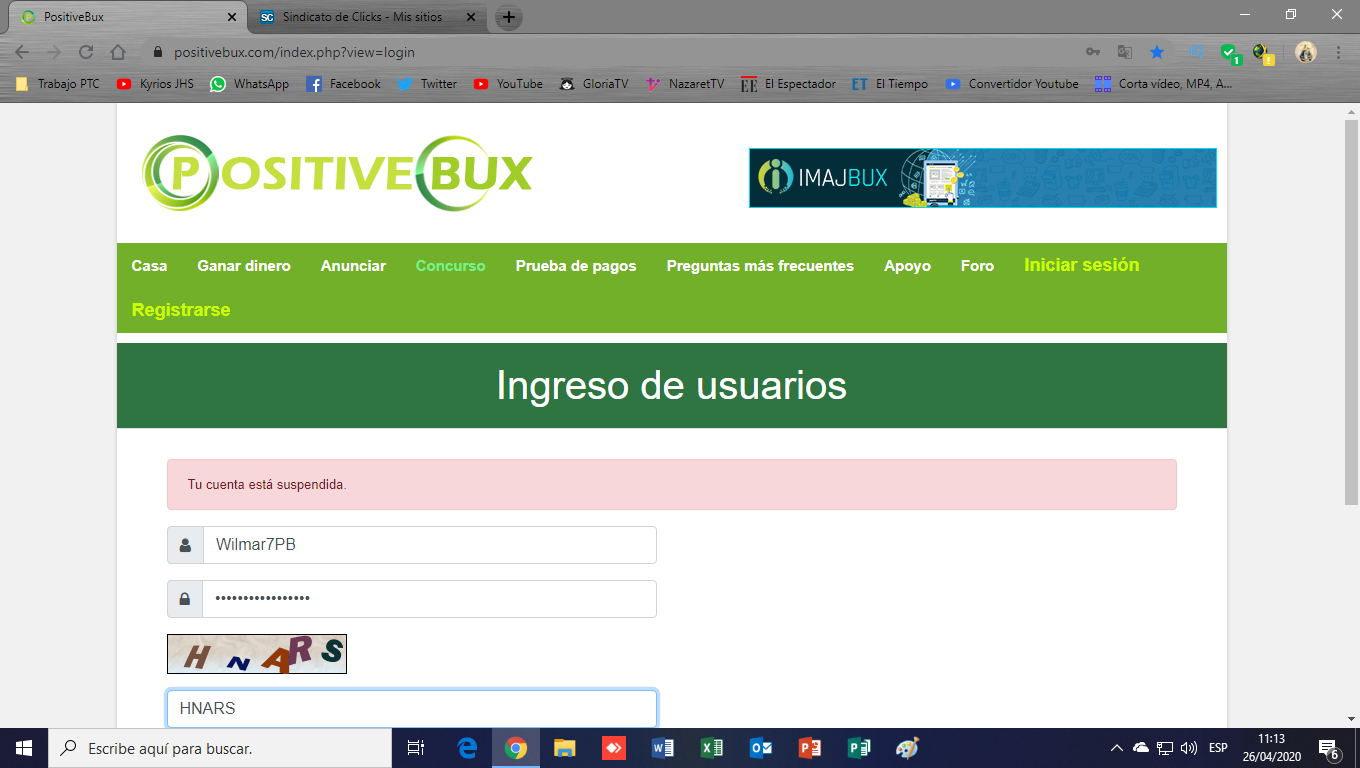This screenshot has width=1360, height=768.
Task: Open Twitter bookmark
Action: point(427,84)
